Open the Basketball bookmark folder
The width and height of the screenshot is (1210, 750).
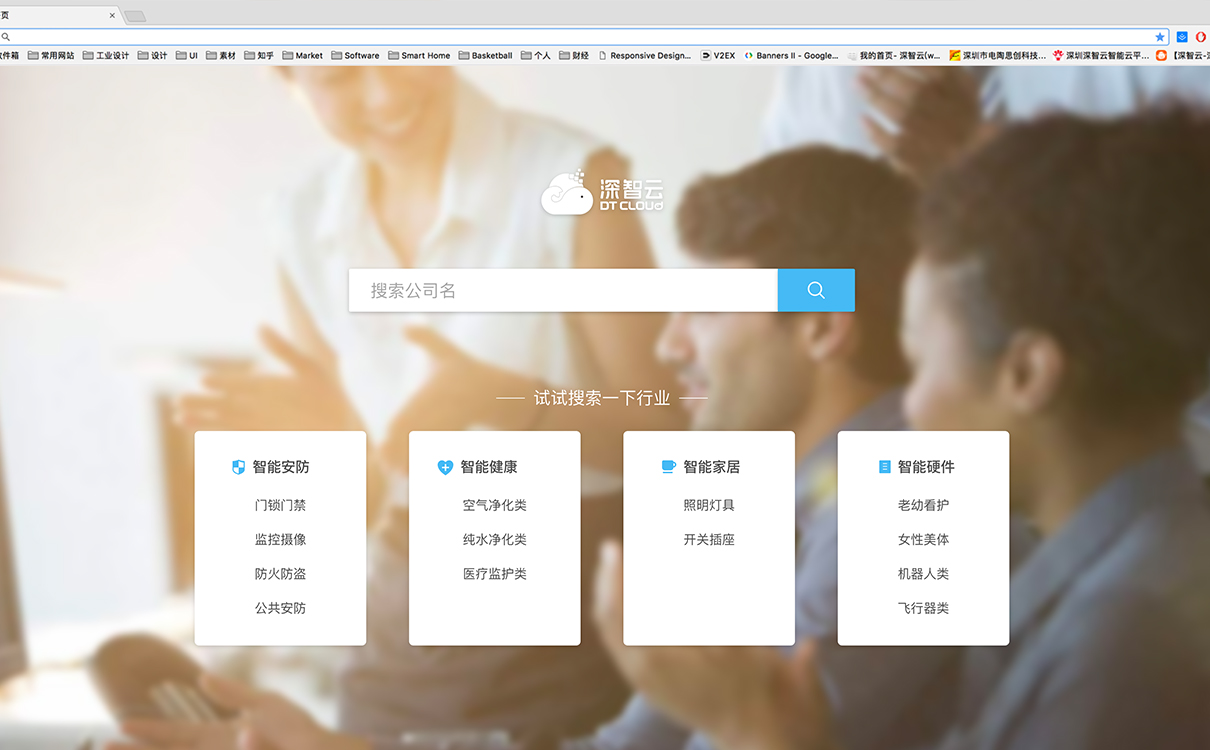click(486, 56)
